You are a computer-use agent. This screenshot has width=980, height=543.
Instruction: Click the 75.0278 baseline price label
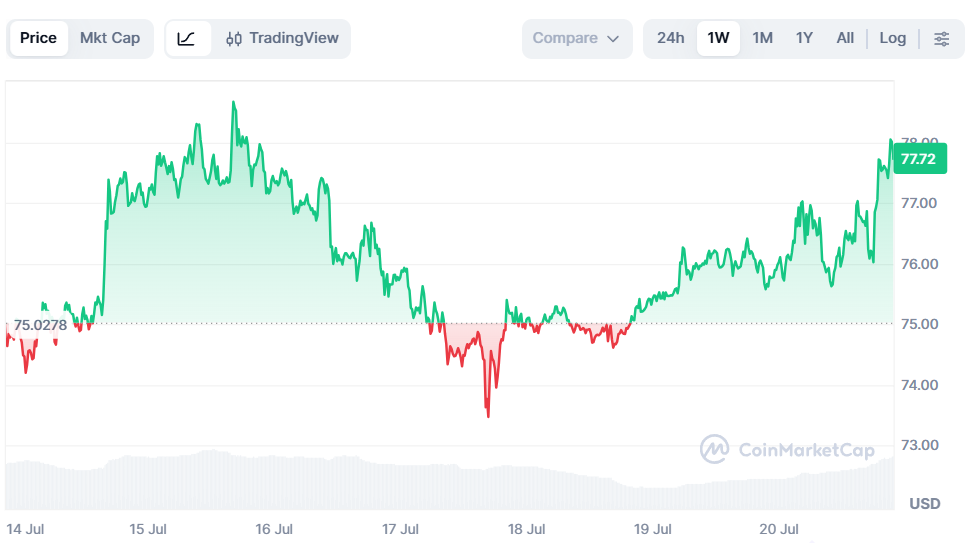(40, 325)
